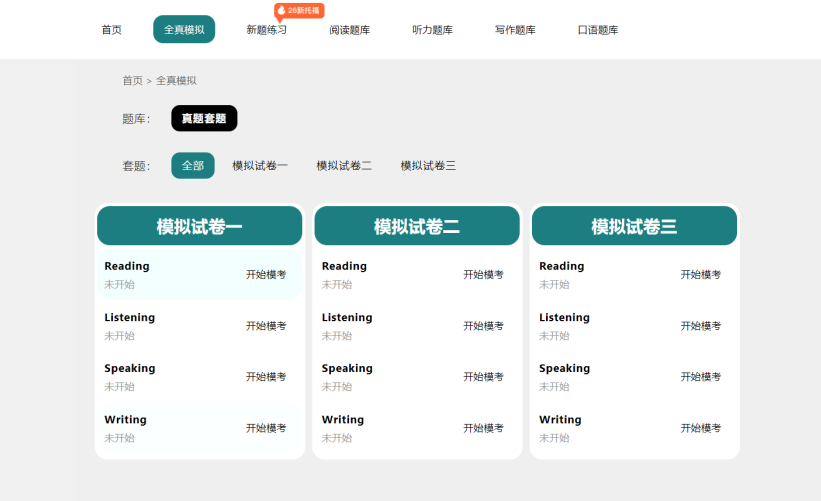821x501 pixels.
Task: Open the 阅读题库 section
Action: coord(349,30)
